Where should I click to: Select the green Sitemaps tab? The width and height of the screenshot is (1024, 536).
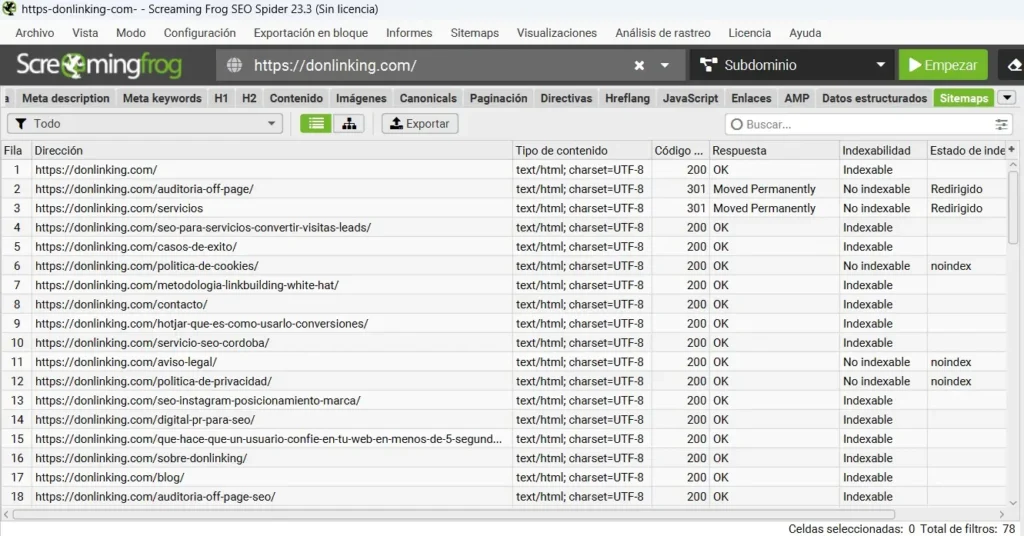pyautogui.click(x=964, y=98)
